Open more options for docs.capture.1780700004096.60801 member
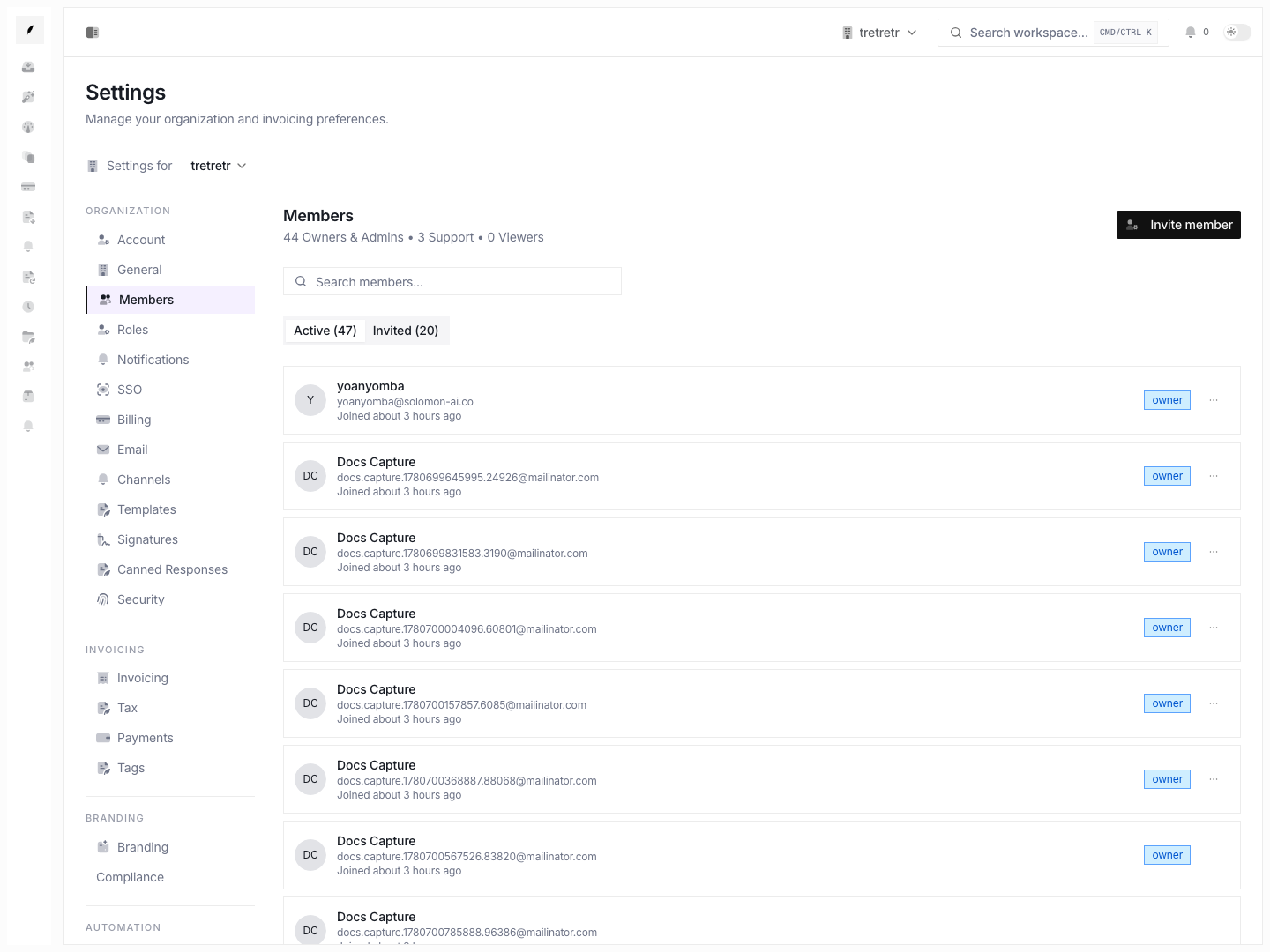Viewport: 1270px width, 952px height. [1214, 628]
